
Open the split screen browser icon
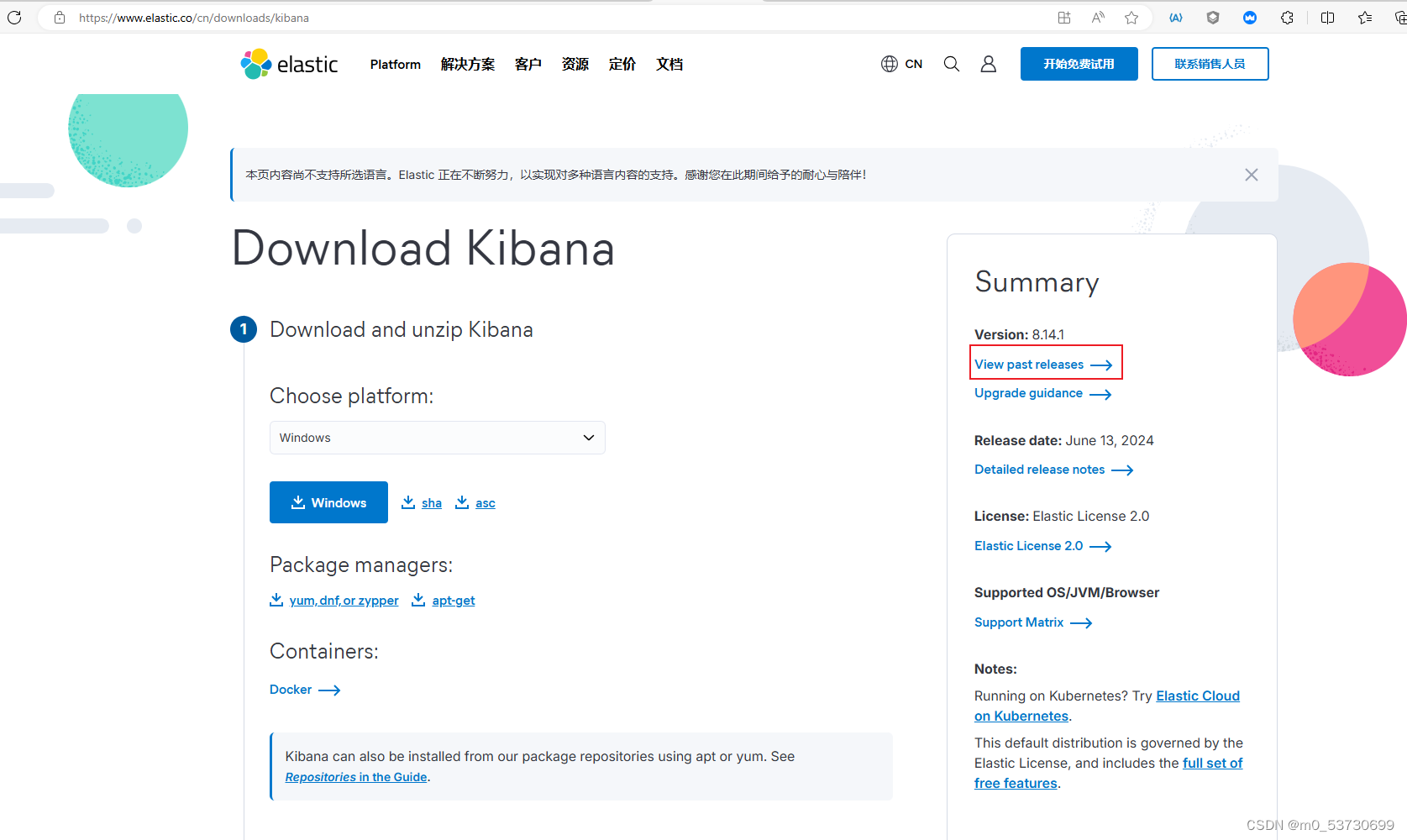[1327, 17]
